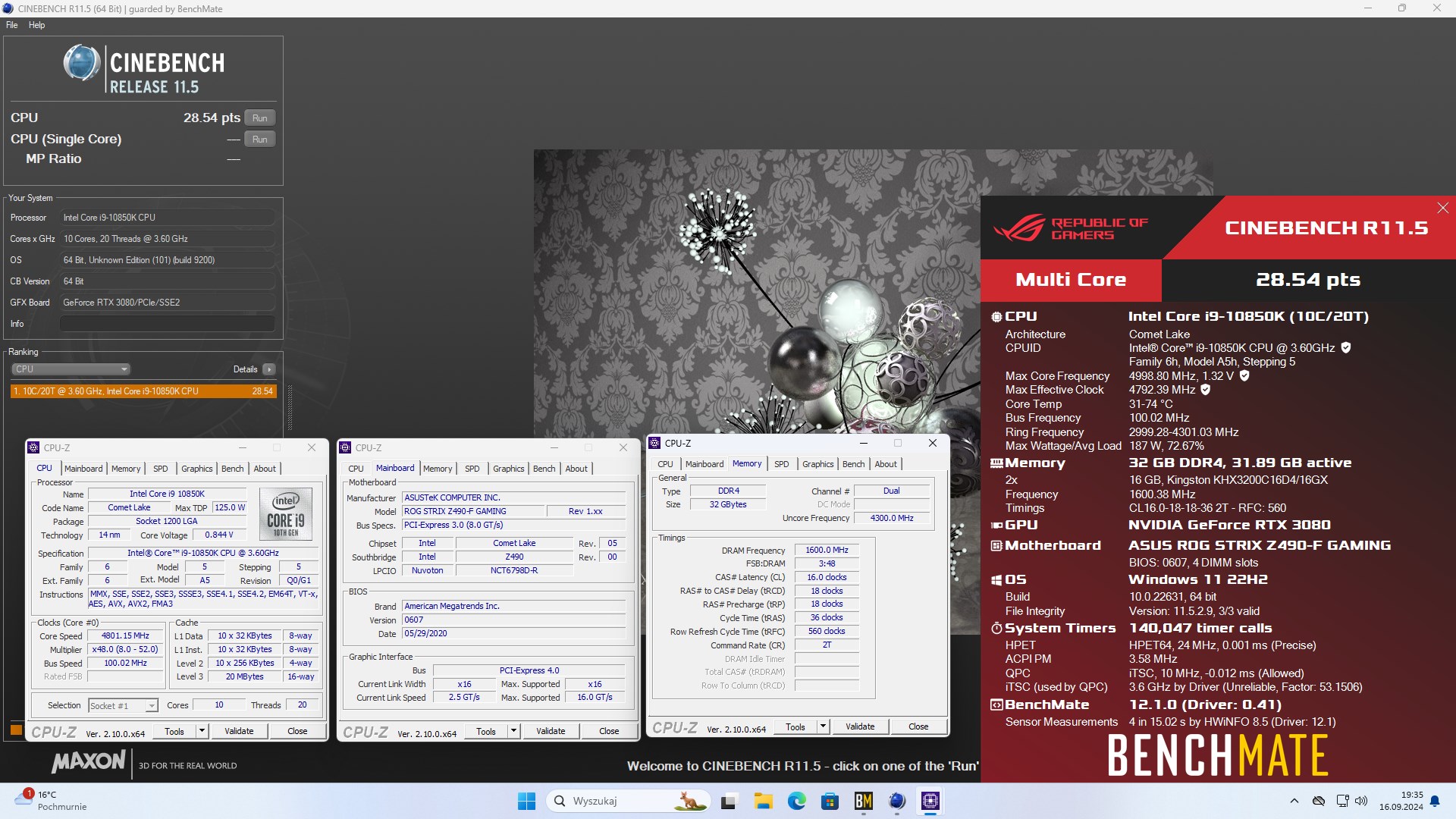This screenshot has height=819, width=1456.
Task: Open the Socket #1 selection dropdown
Action: (x=123, y=705)
